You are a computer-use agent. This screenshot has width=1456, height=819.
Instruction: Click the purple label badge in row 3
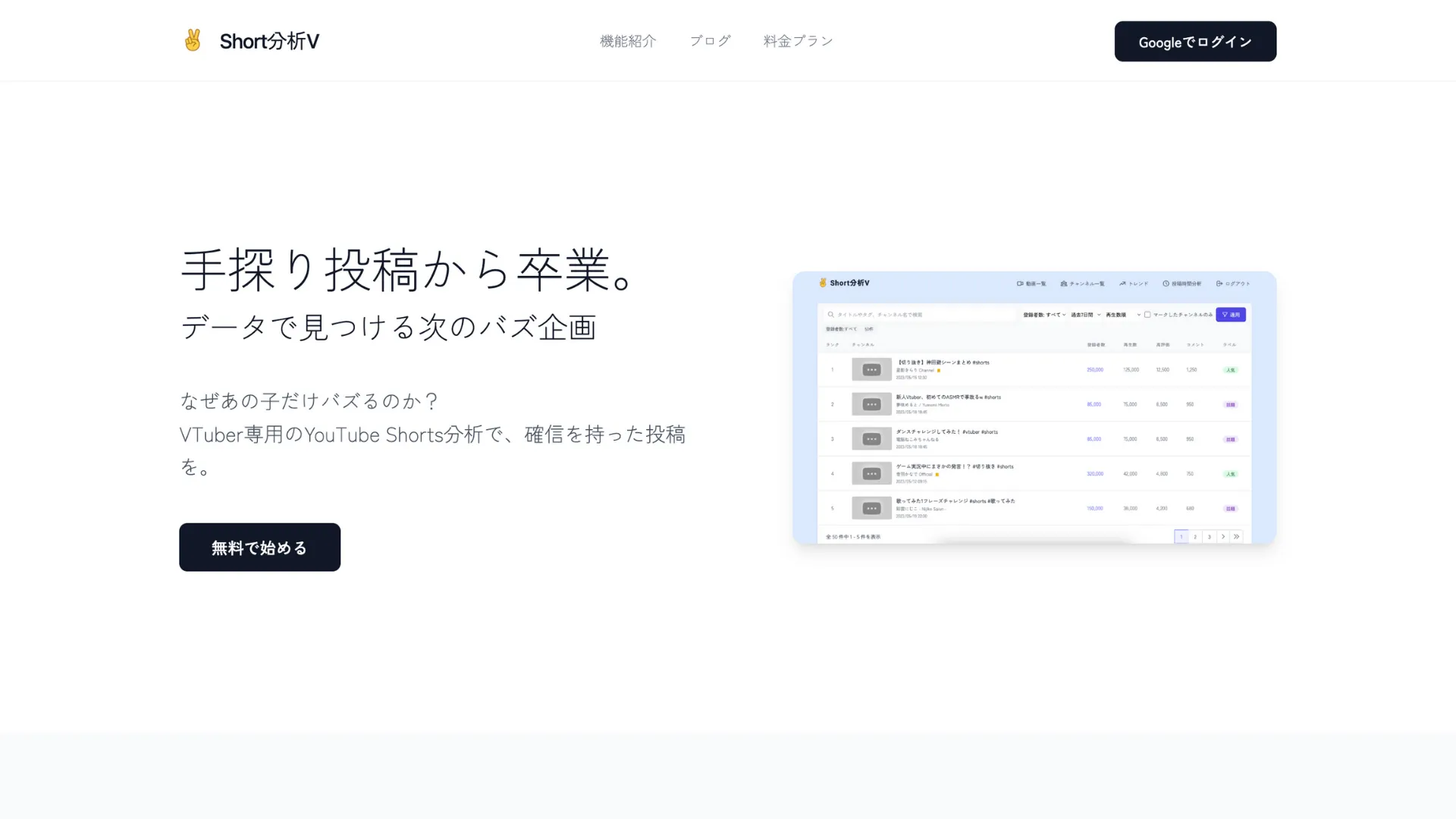click(x=1230, y=440)
